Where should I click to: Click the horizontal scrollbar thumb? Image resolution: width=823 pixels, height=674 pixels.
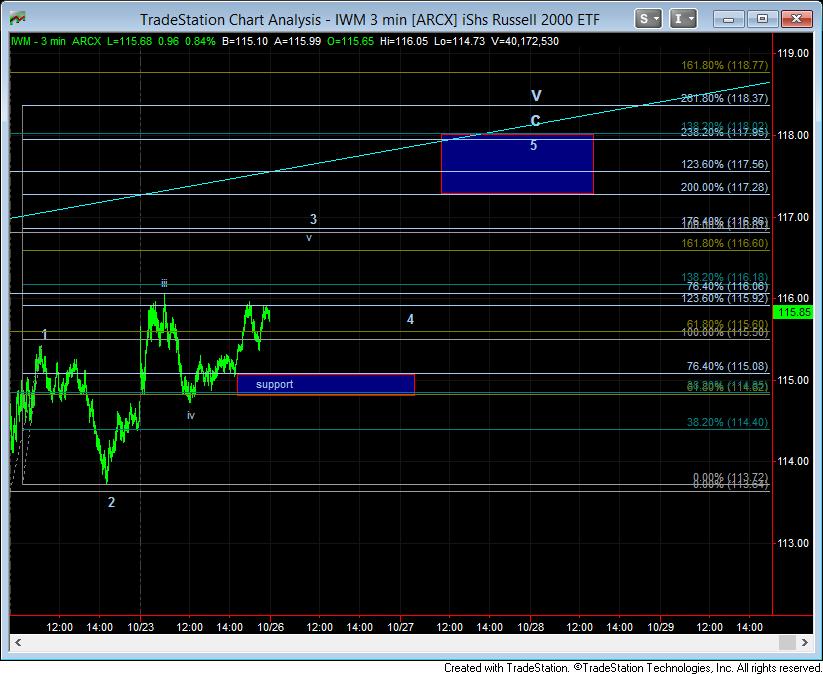pos(787,642)
